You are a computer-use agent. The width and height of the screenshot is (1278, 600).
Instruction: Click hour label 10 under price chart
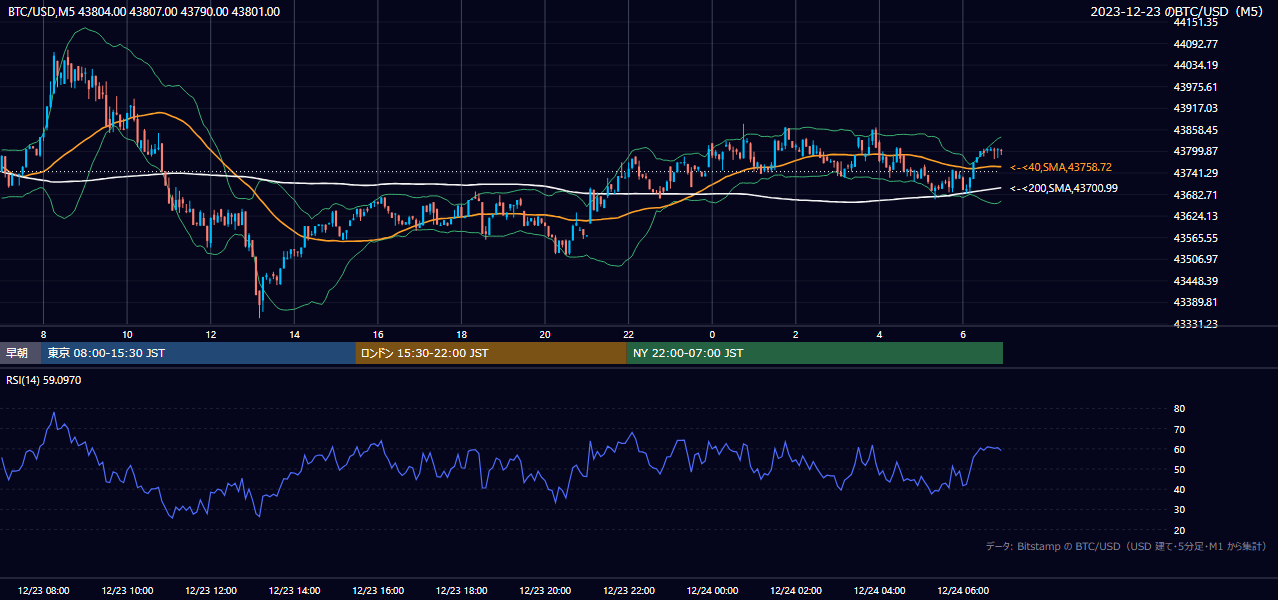[x=127, y=334]
